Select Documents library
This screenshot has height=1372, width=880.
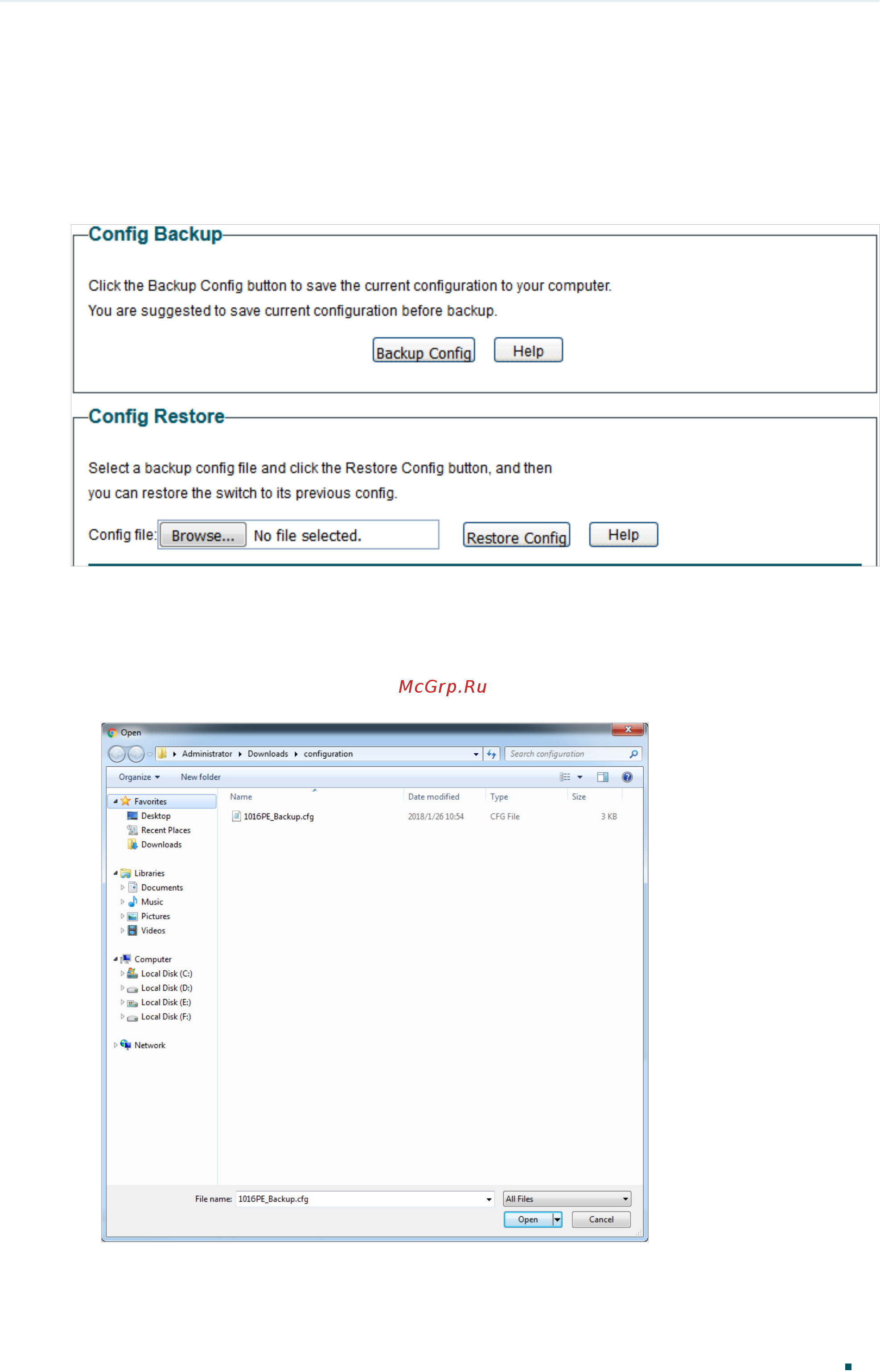coord(162,887)
